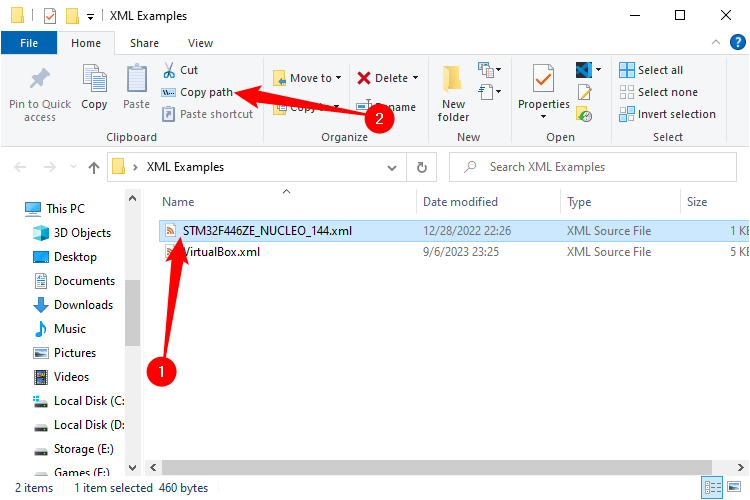Go forward with the Forward arrow

pyautogui.click(x=50, y=167)
